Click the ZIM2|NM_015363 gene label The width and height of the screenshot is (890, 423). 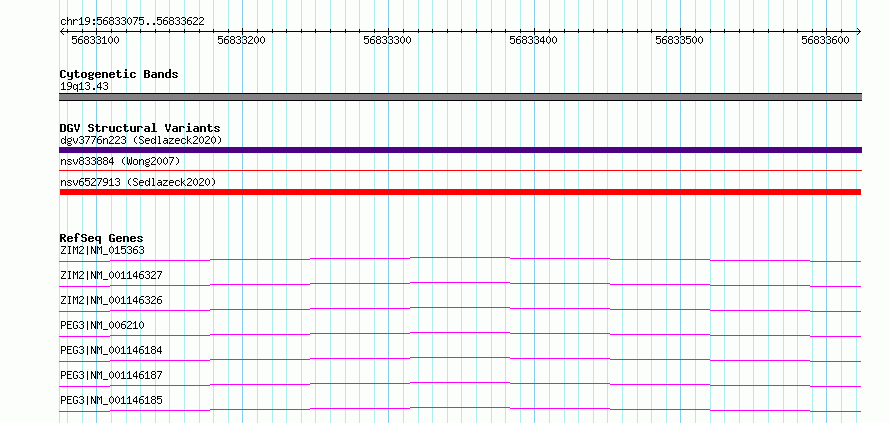[102, 250]
